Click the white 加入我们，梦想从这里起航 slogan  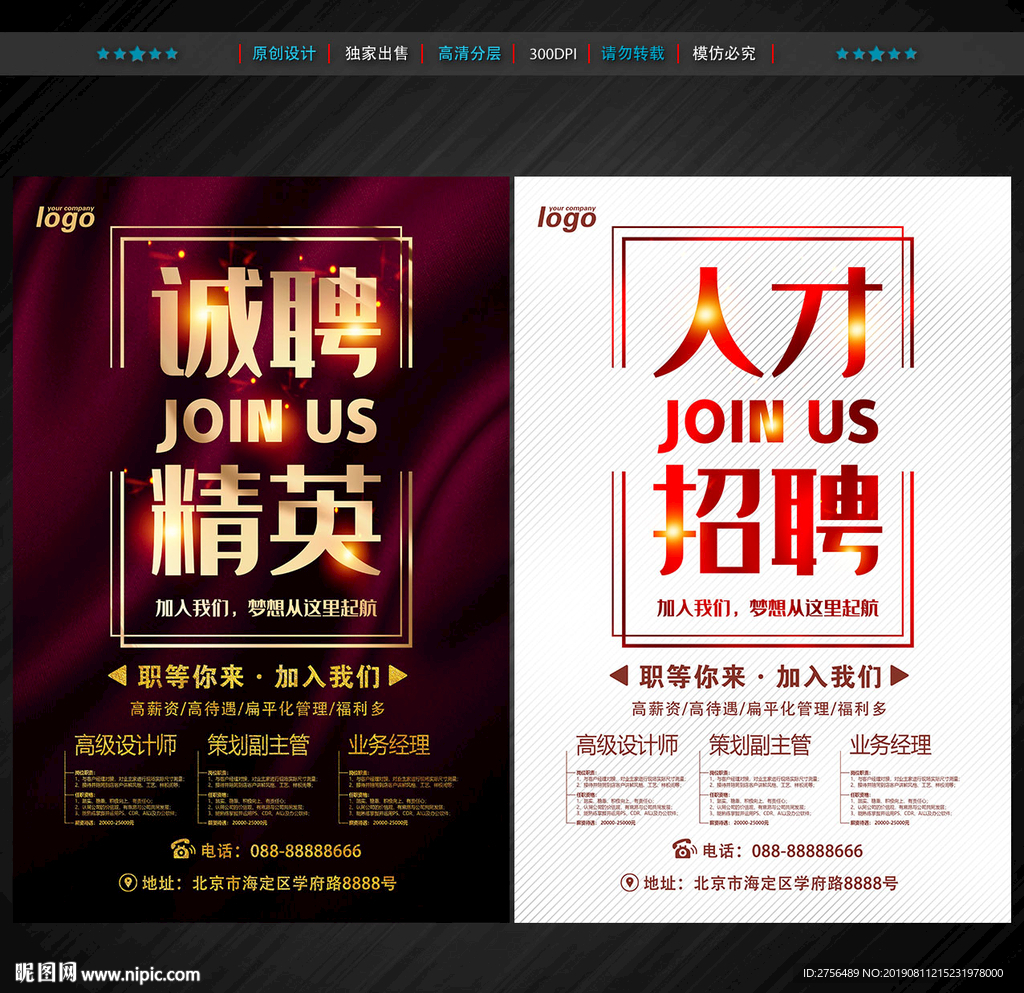click(x=266, y=608)
